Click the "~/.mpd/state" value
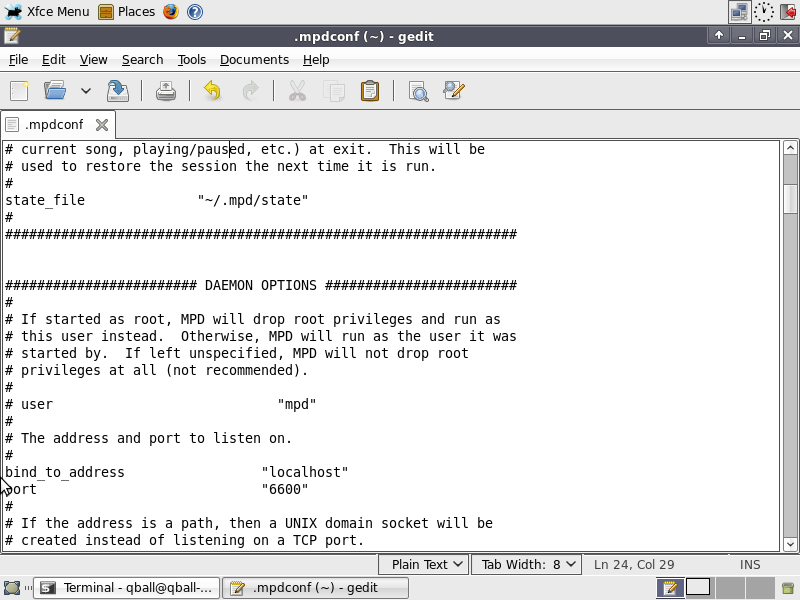The image size is (800, 600). [253, 201]
